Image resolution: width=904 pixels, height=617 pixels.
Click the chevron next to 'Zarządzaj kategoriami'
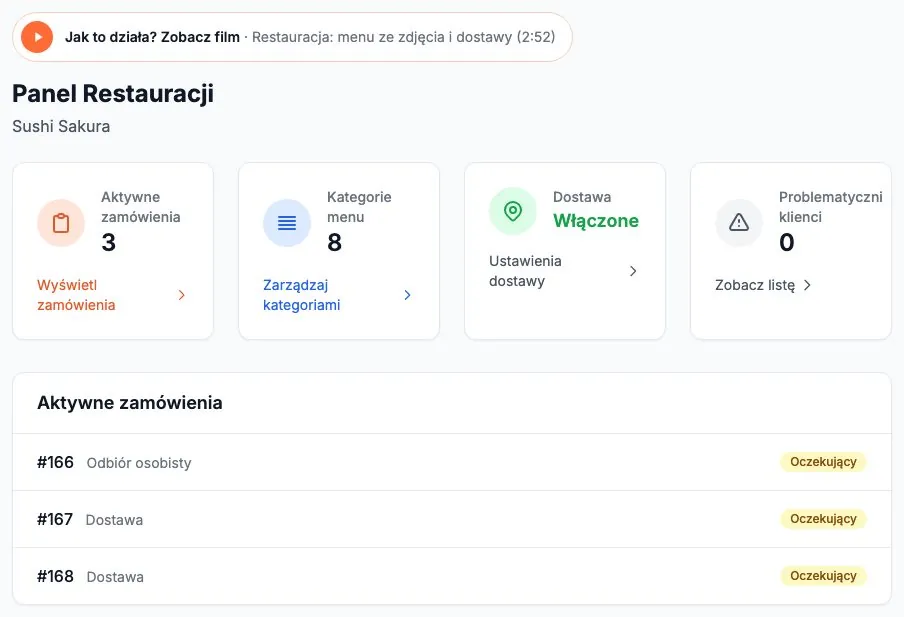click(408, 295)
